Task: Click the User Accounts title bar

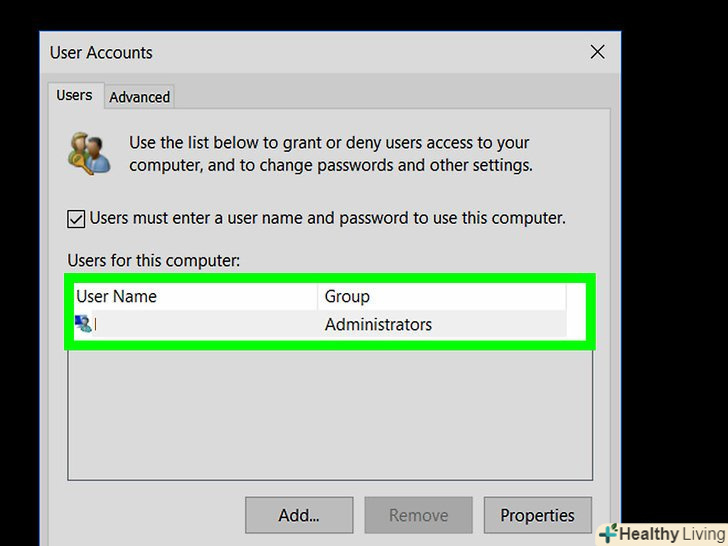Action: click(300, 52)
